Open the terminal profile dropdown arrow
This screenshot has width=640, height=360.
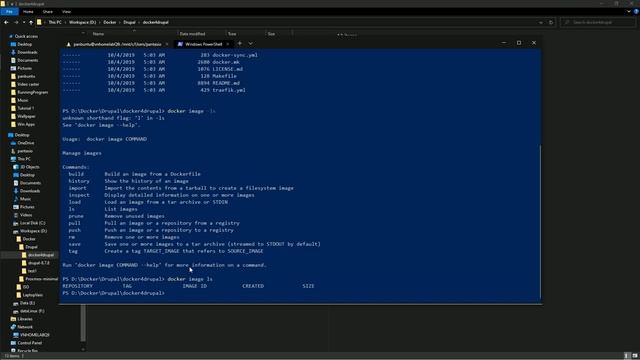pyautogui.click(x=250, y=43)
